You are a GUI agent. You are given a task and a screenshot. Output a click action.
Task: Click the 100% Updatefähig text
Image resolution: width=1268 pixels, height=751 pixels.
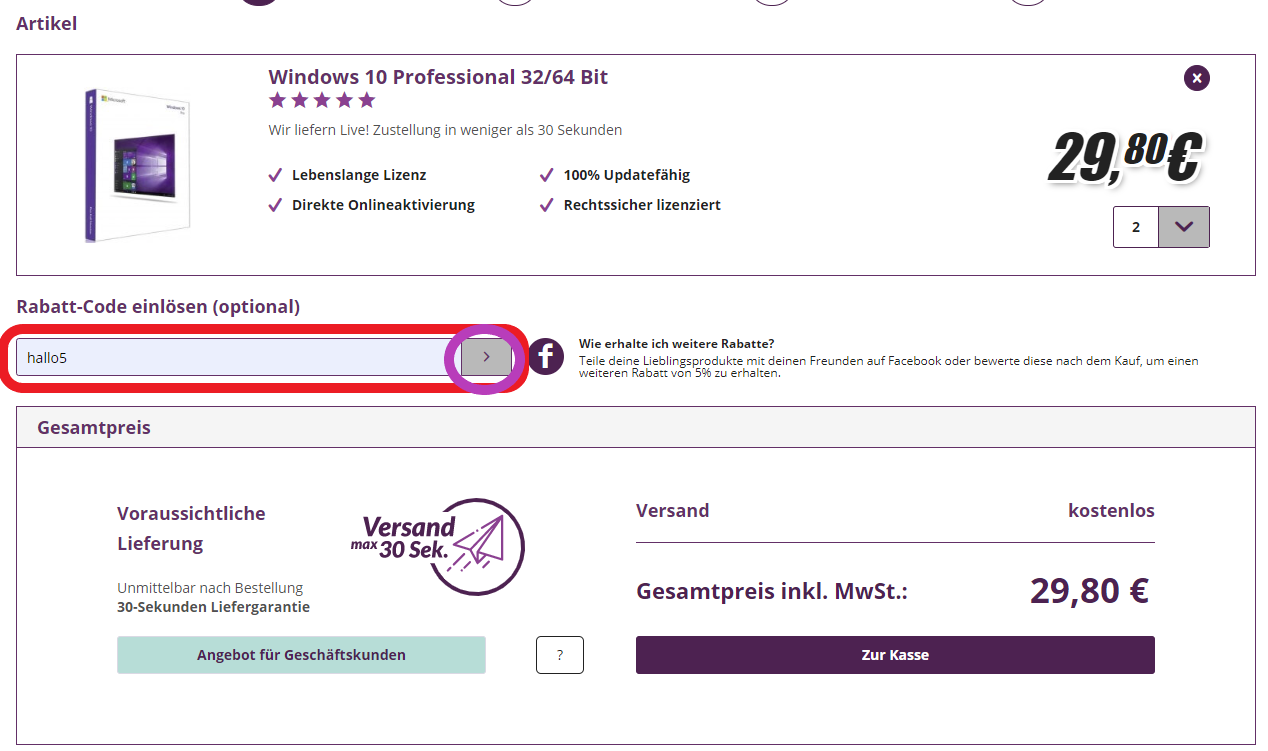click(627, 175)
